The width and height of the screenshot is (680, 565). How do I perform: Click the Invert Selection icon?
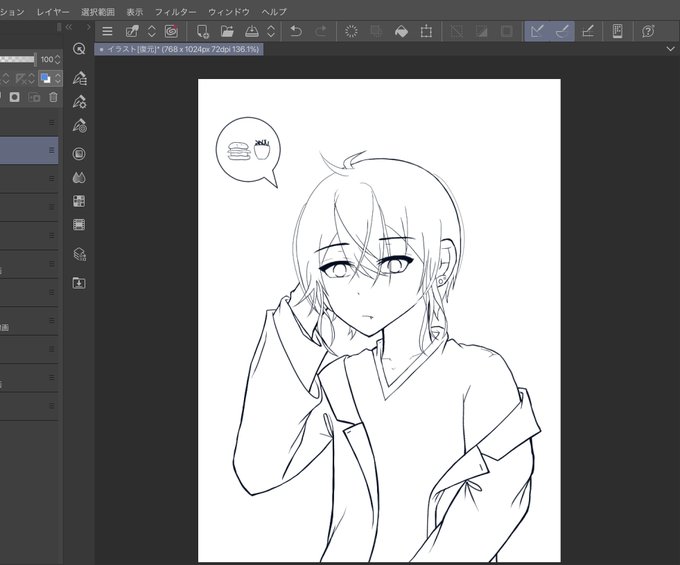pos(481,31)
